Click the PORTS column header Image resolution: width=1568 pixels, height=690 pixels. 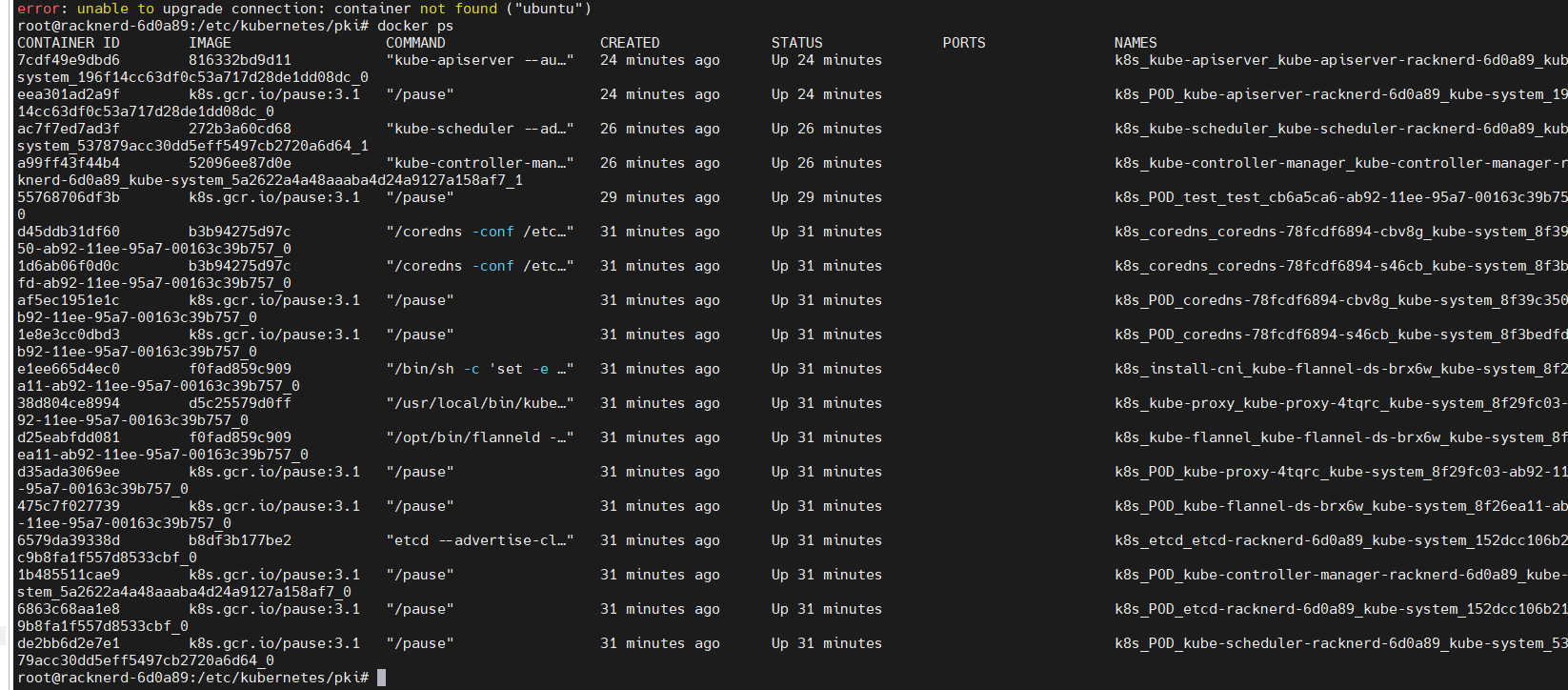(964, 43)
